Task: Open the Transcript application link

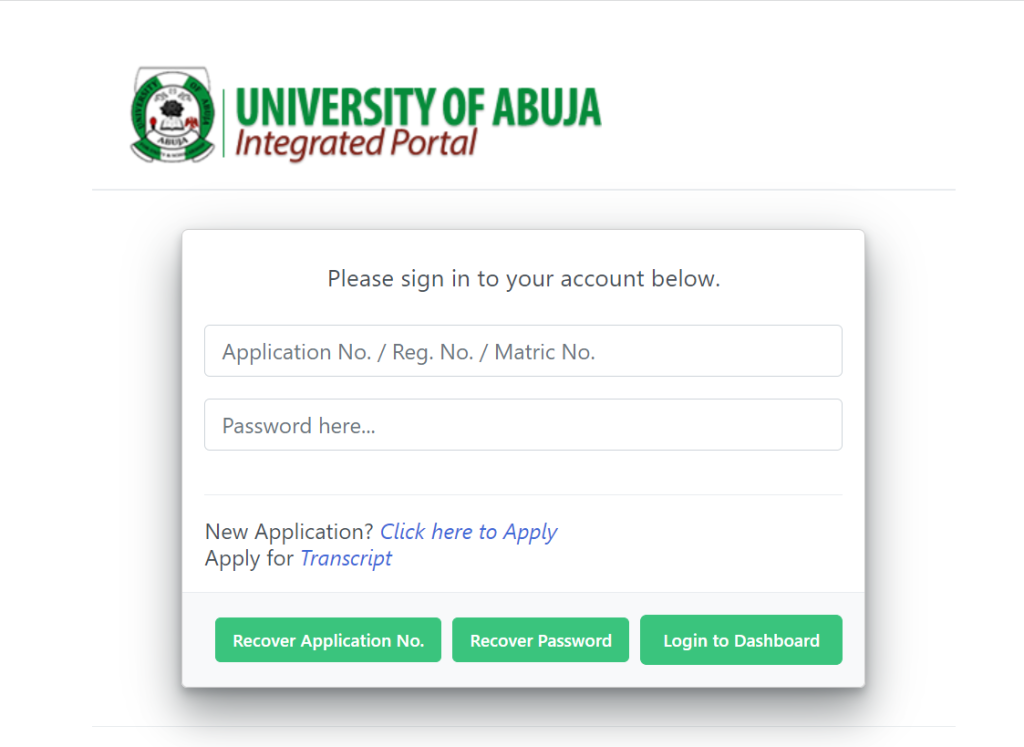Action: click(346, 558)
